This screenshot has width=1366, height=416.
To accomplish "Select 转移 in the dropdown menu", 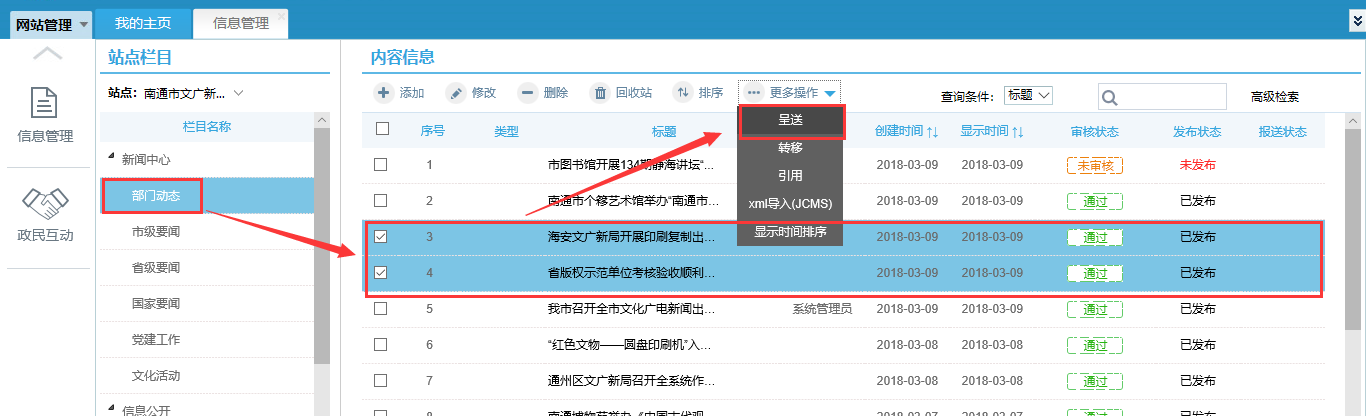I will click(x=791, y=147).
